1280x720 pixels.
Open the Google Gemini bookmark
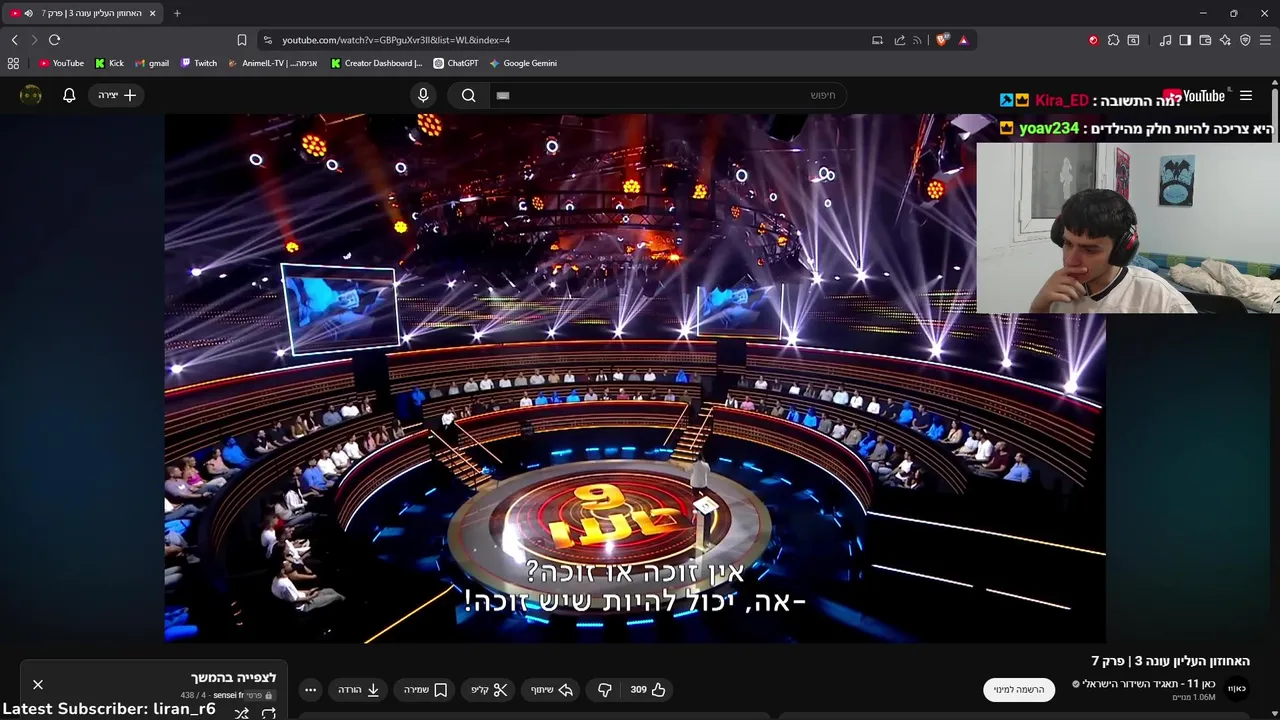pyautogui.click(x=523, y=63)
